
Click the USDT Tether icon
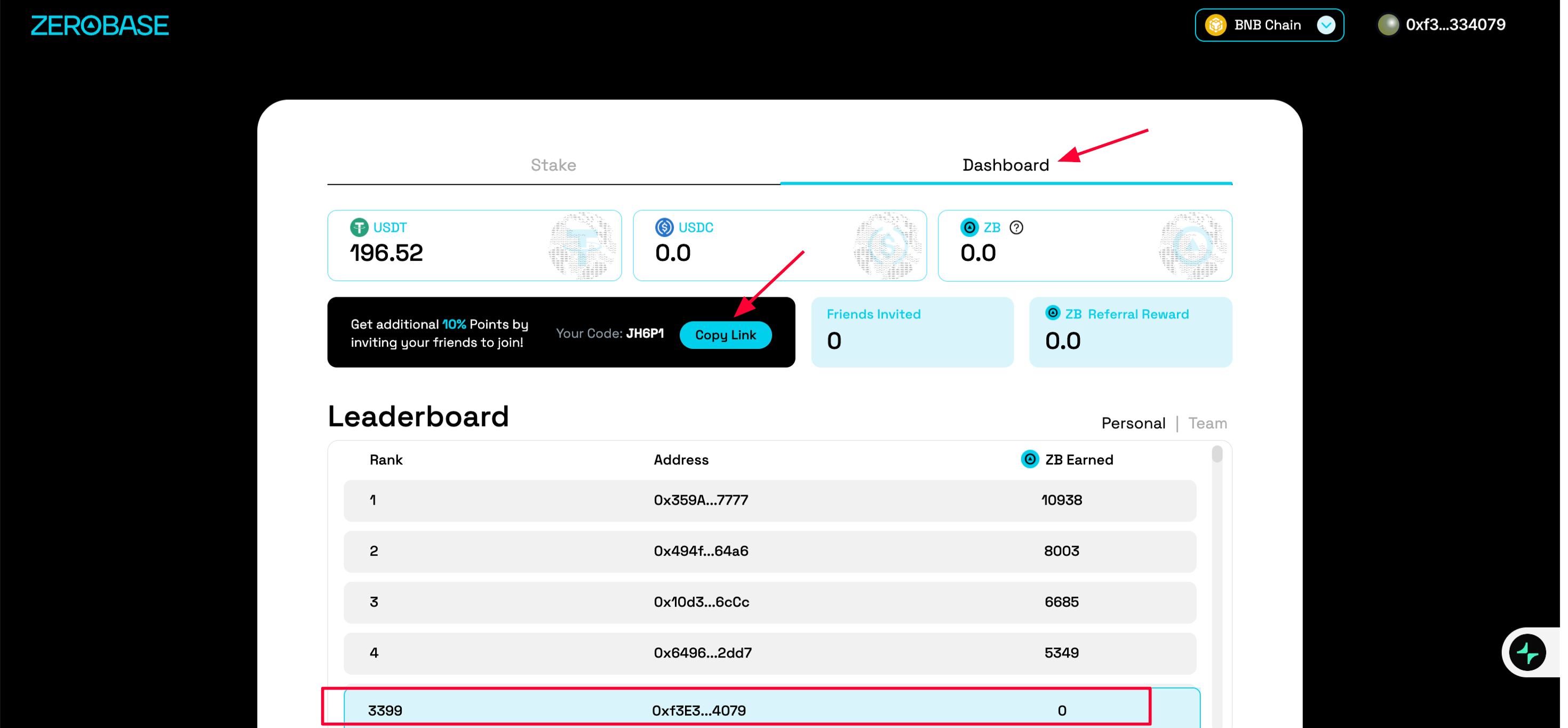(359, 227)
